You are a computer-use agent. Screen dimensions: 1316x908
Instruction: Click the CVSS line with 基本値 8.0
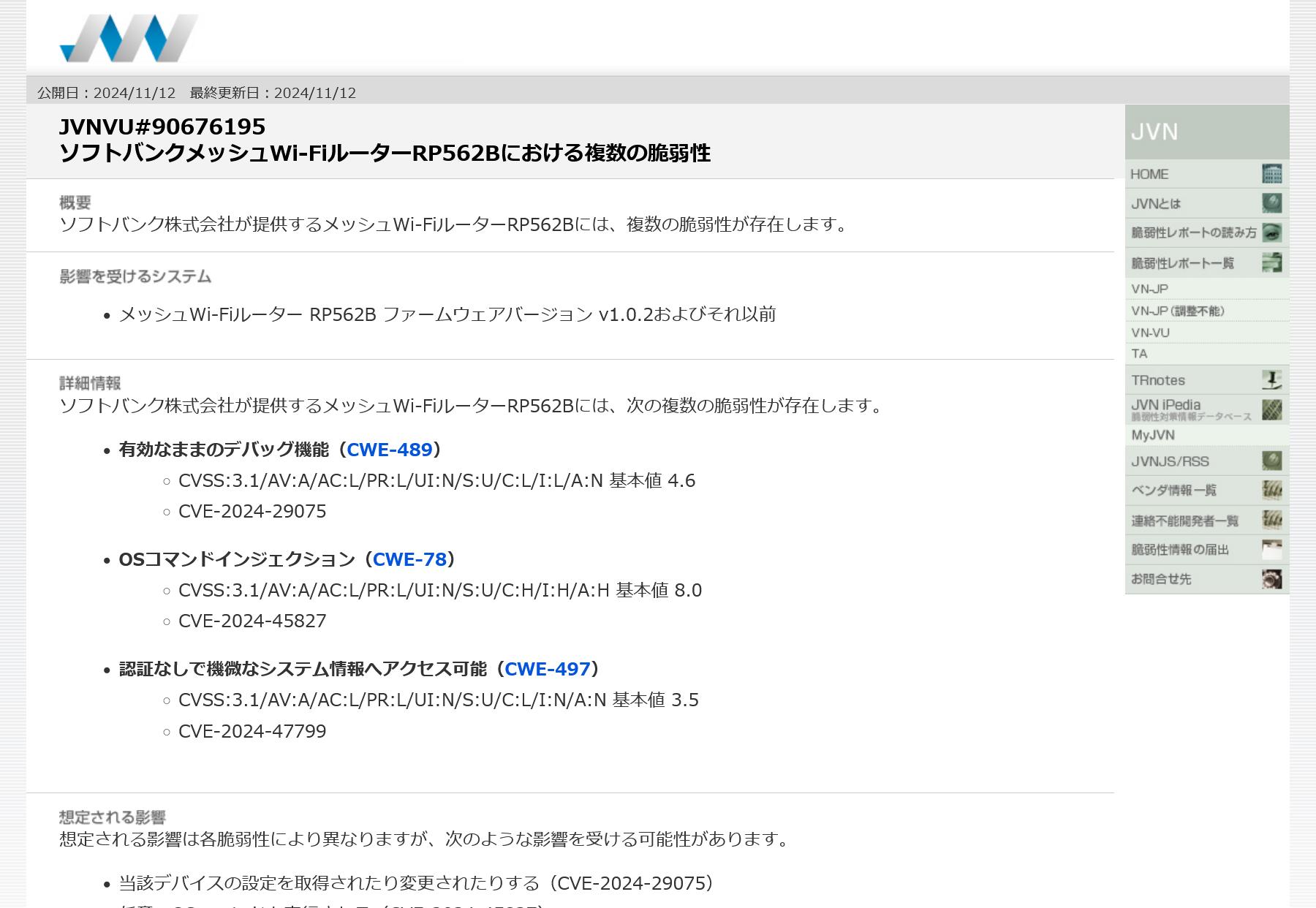(x=440, y=590)
